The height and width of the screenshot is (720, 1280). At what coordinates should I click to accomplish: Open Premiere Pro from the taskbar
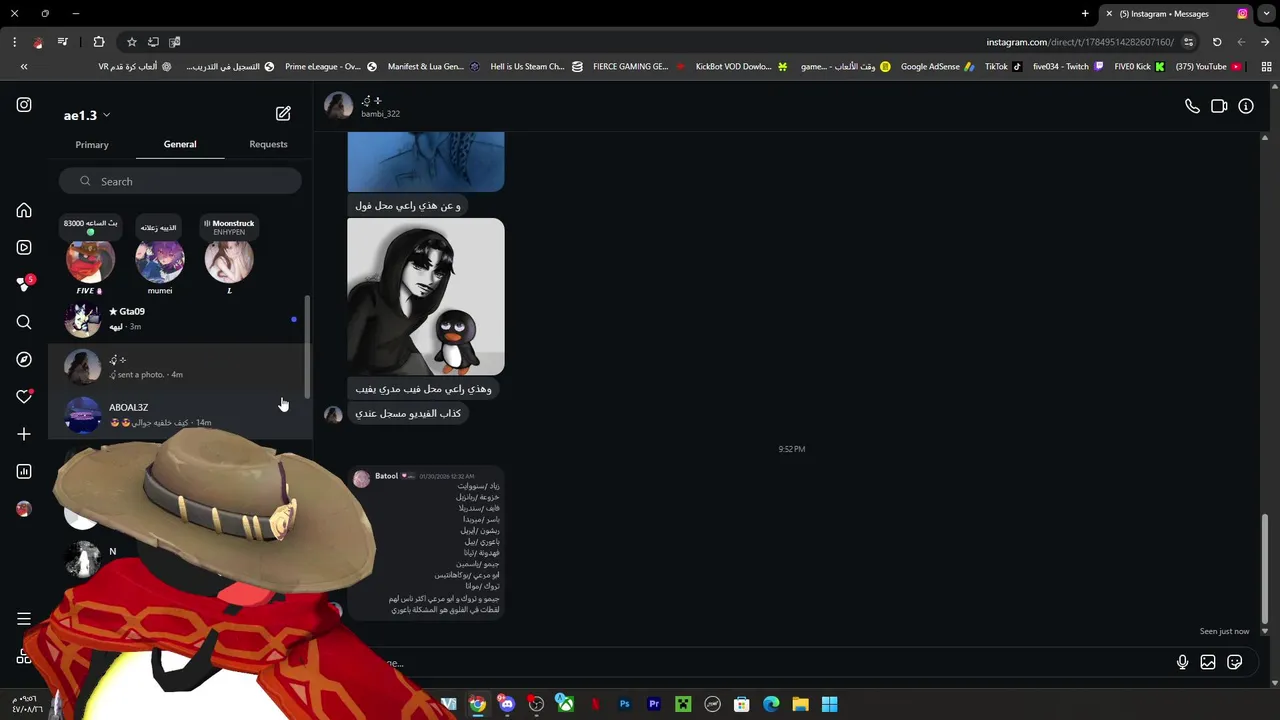pos(654,704)
